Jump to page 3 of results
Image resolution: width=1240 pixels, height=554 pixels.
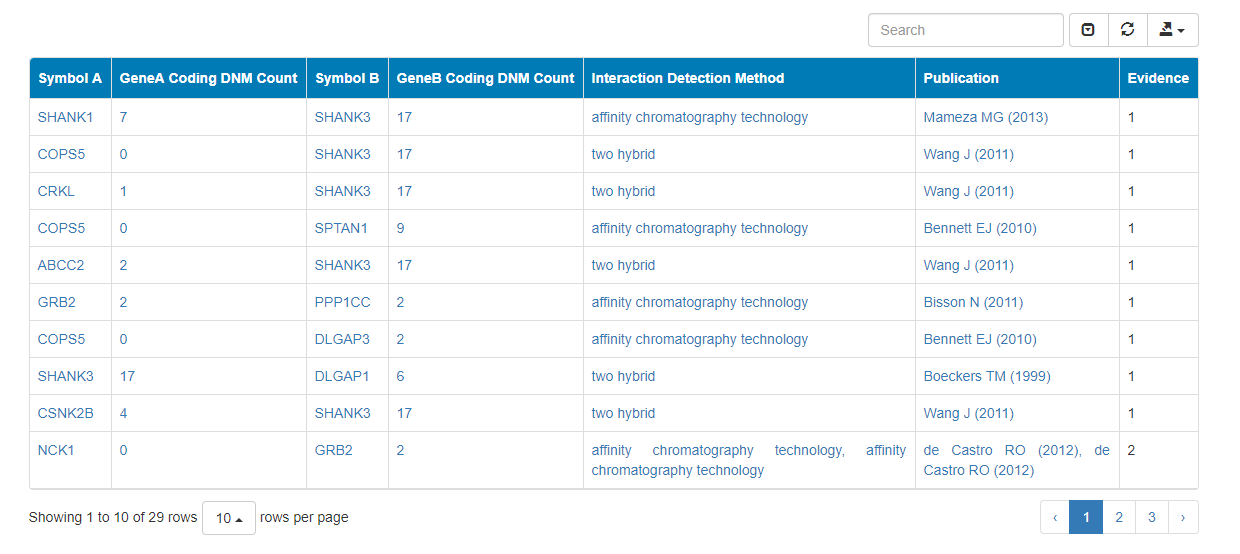point(1152,517)
